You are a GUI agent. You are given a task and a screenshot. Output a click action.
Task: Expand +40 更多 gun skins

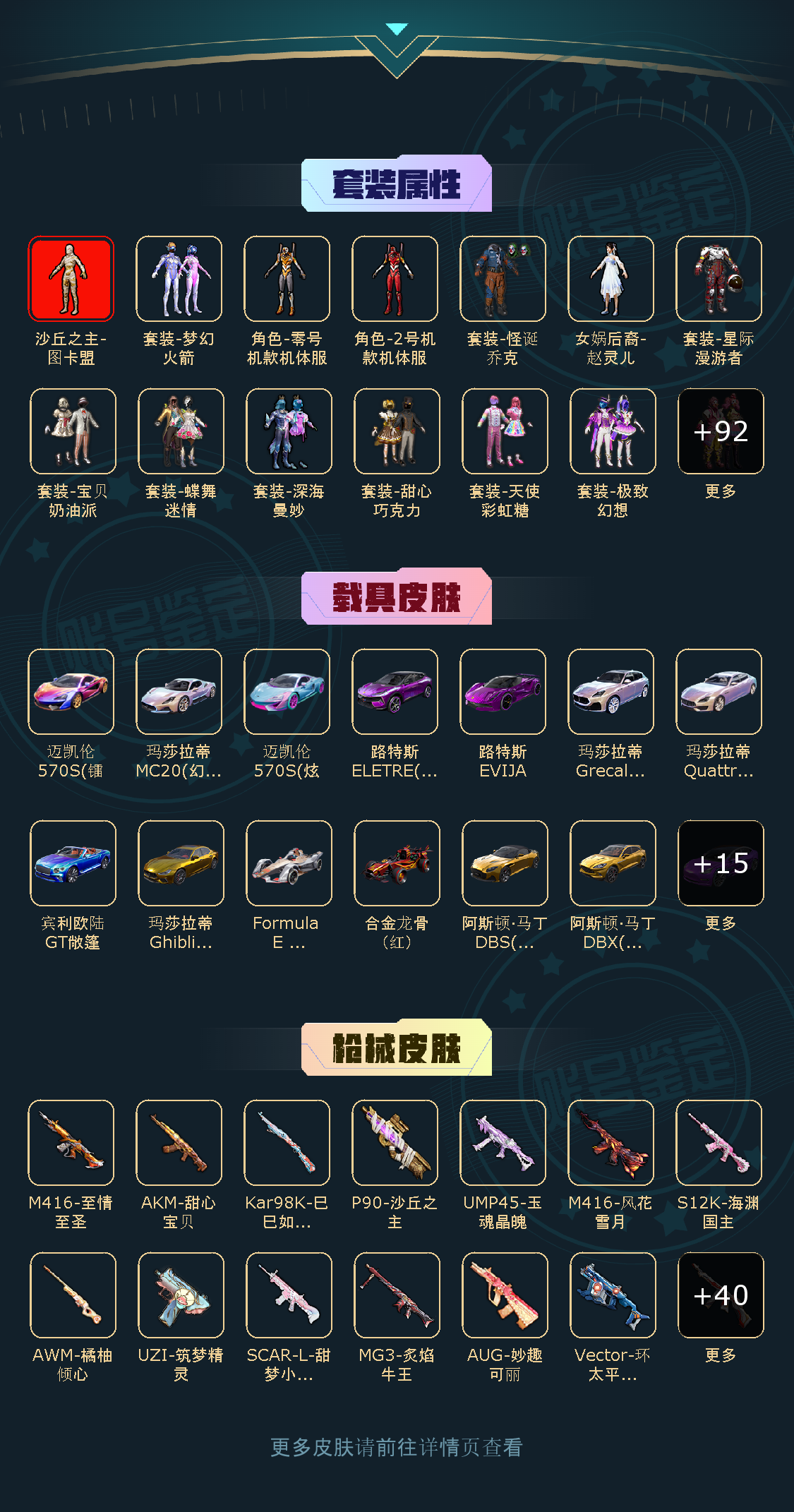point(721,1295)
